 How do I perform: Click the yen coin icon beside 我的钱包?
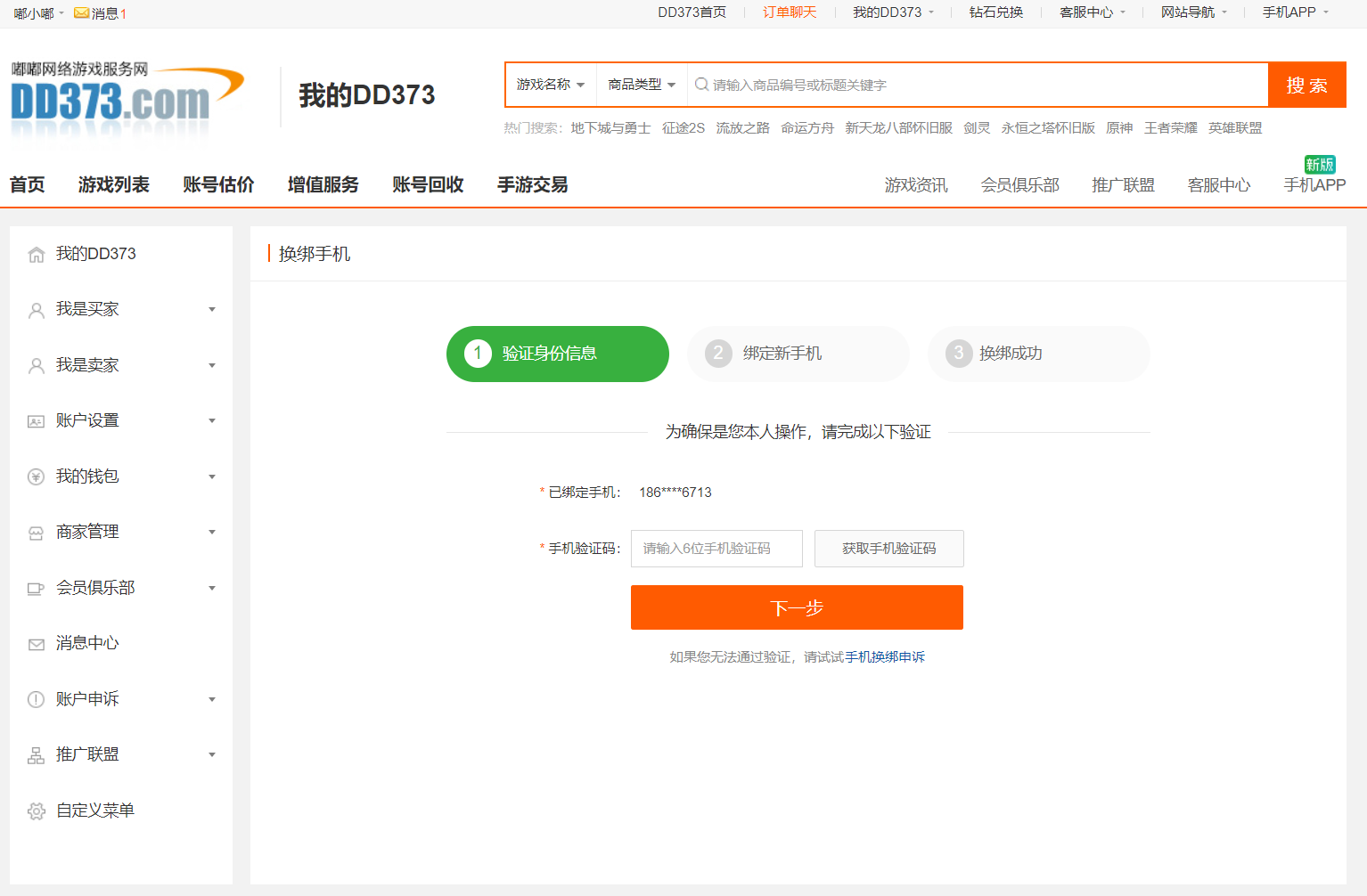37,477
